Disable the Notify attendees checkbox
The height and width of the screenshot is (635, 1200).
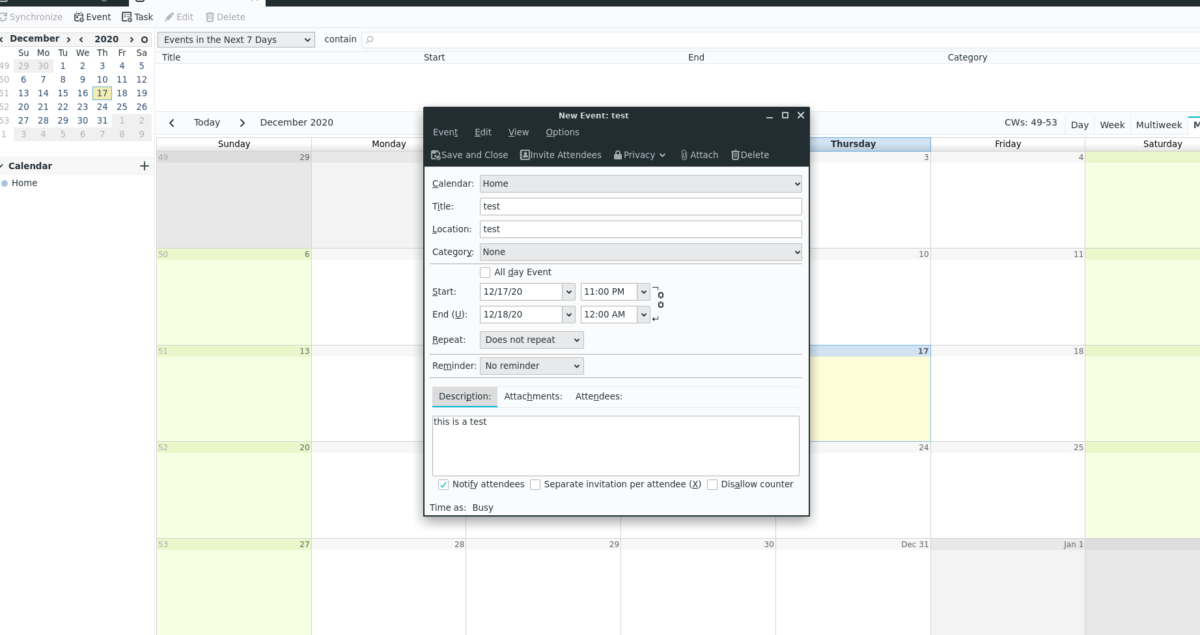click(x=443, y=483)
